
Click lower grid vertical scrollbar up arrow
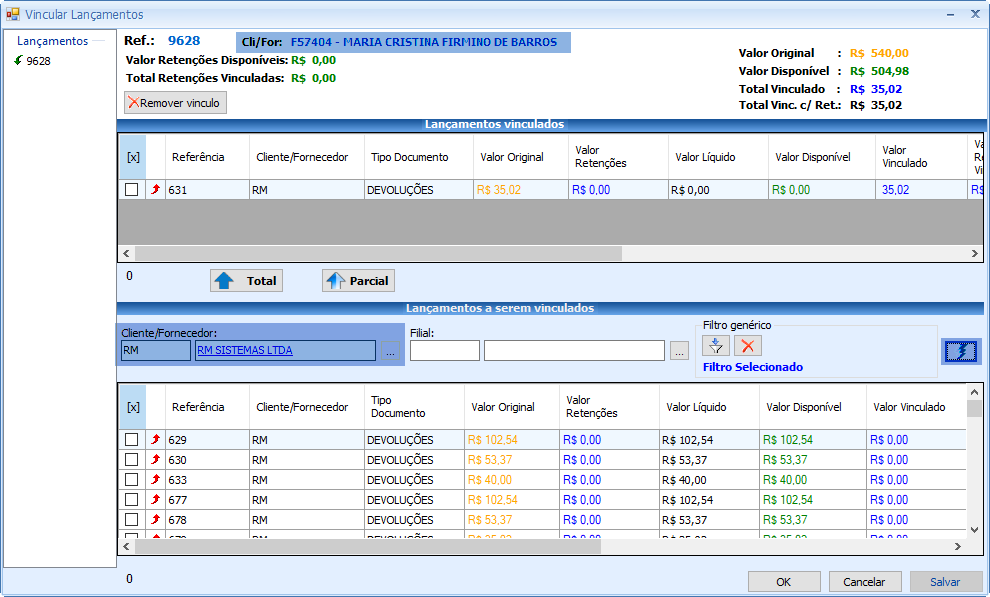pyautogui.click(x=974, y=392)
